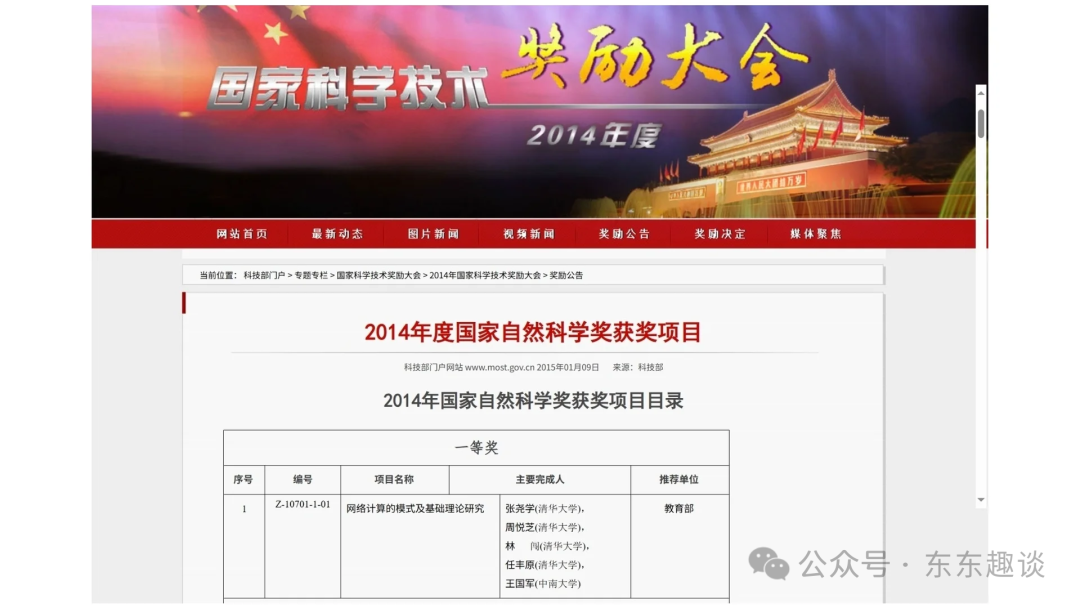Open the 国家科学技术奖励大会 breadcrumb link
The height and width of the screenshot is (608, 1080).
[x=378, y=275]
